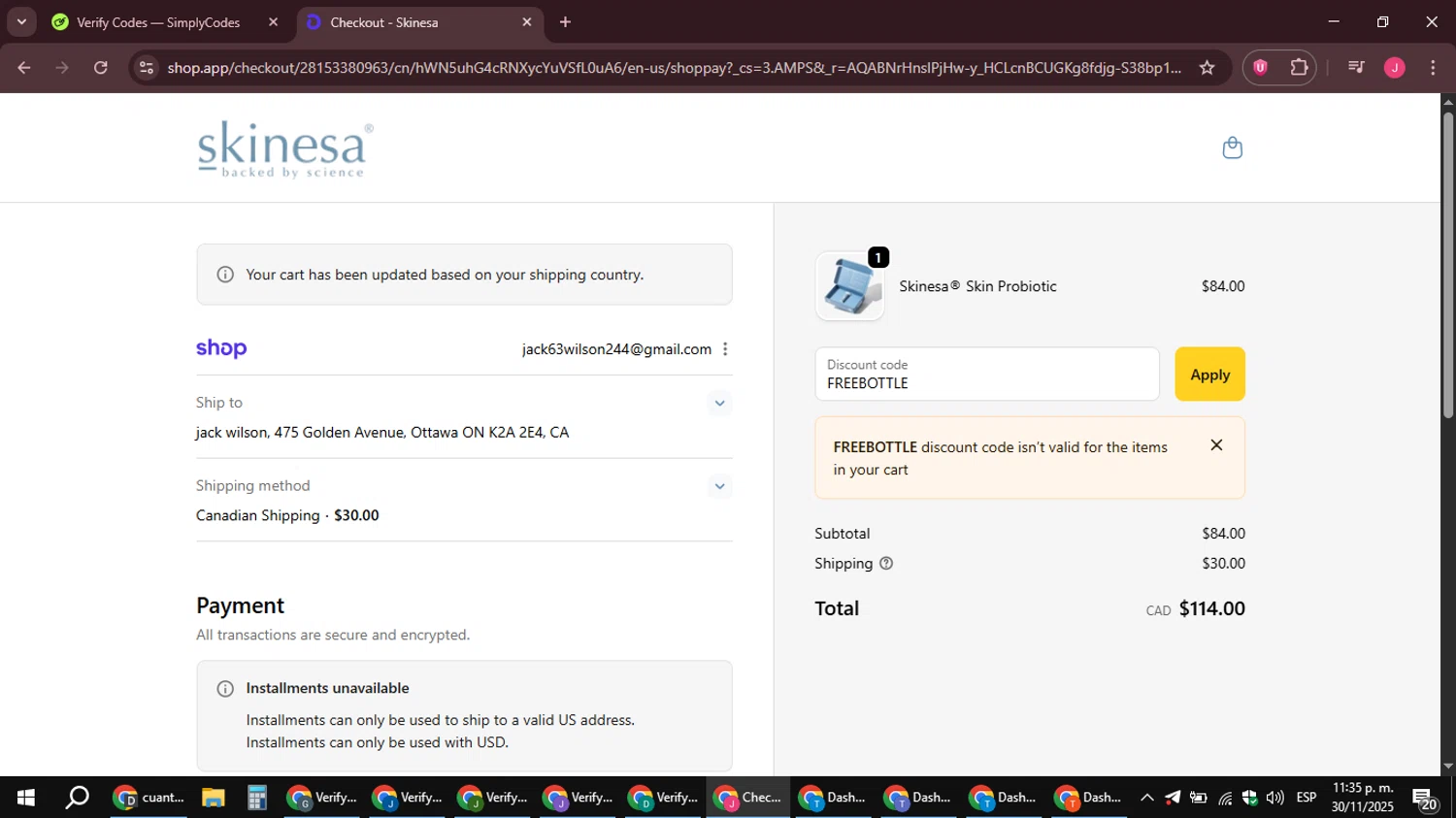This screenshot has height=818, width=1456.
Task: Click ESP language indicator in the tray
Action: pyautogui.click(x=1307, y=798)
